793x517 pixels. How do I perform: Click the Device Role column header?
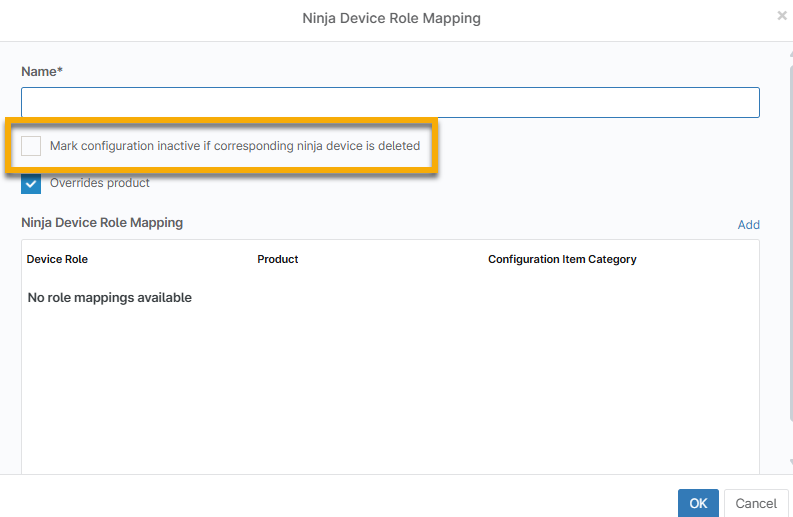point(57,259)
